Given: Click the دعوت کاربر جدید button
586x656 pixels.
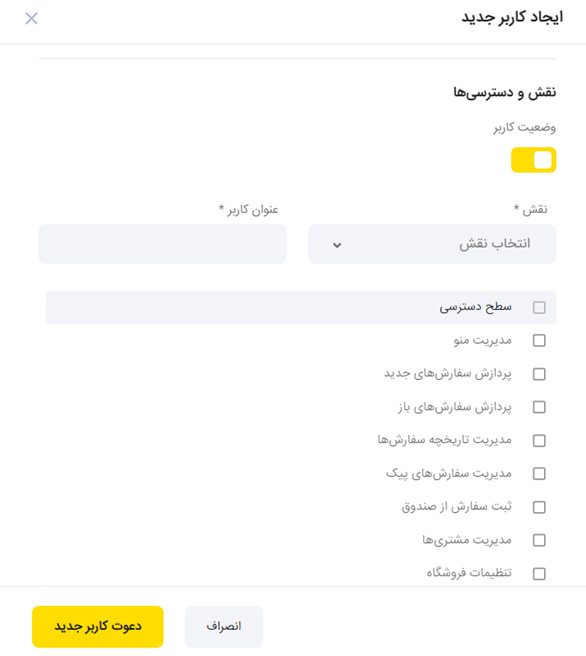Looking at the screenshot, I should pyautogui.click(x=97, y=626).
